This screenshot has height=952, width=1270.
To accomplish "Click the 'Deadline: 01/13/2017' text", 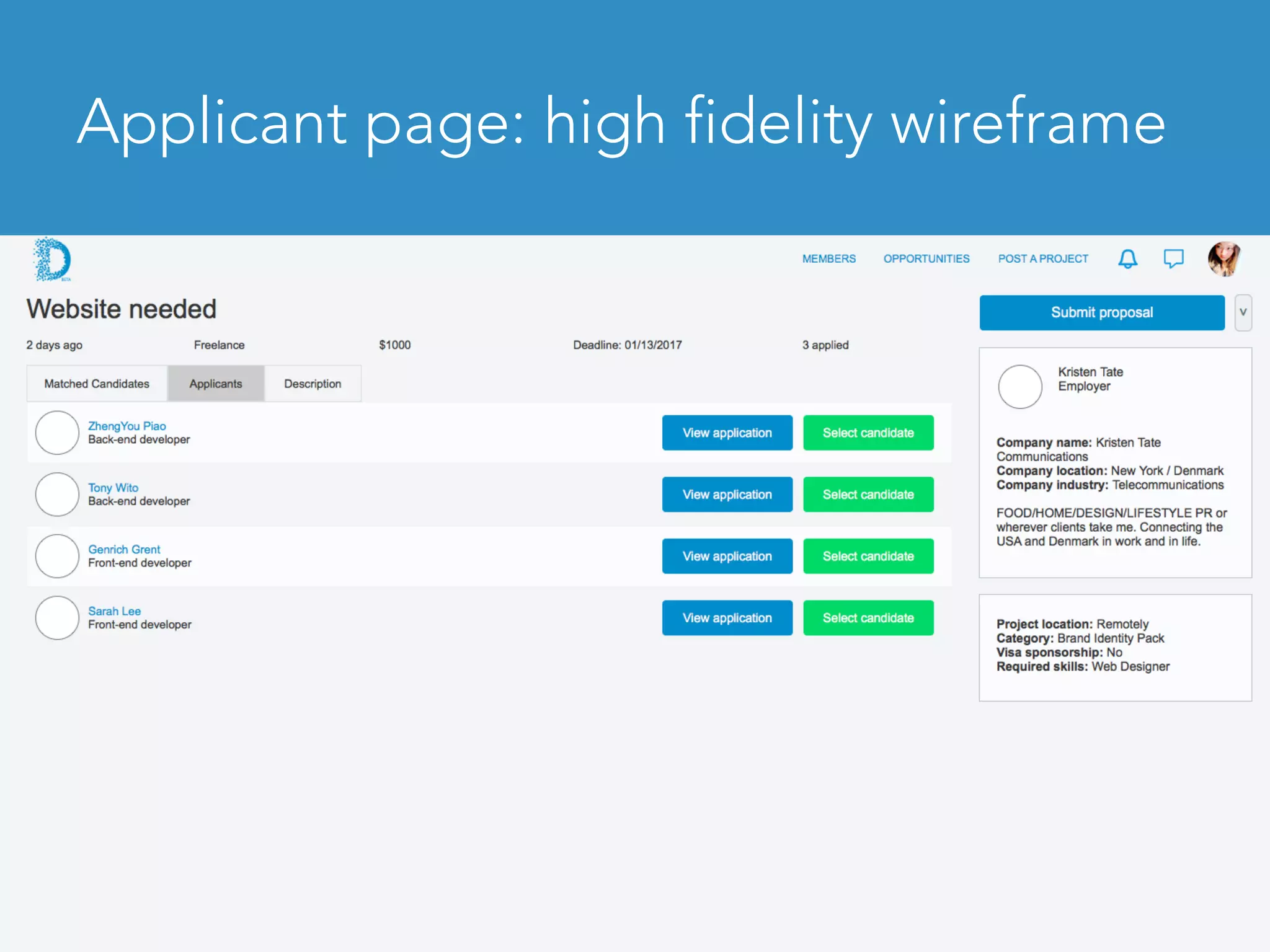I will point(627,345).
